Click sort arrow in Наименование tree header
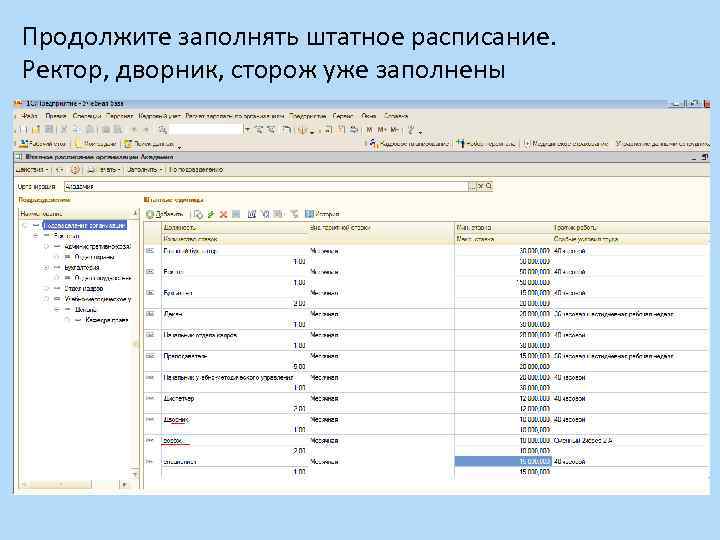Viewport: 720px width, 540px height. tap(135, 214)
